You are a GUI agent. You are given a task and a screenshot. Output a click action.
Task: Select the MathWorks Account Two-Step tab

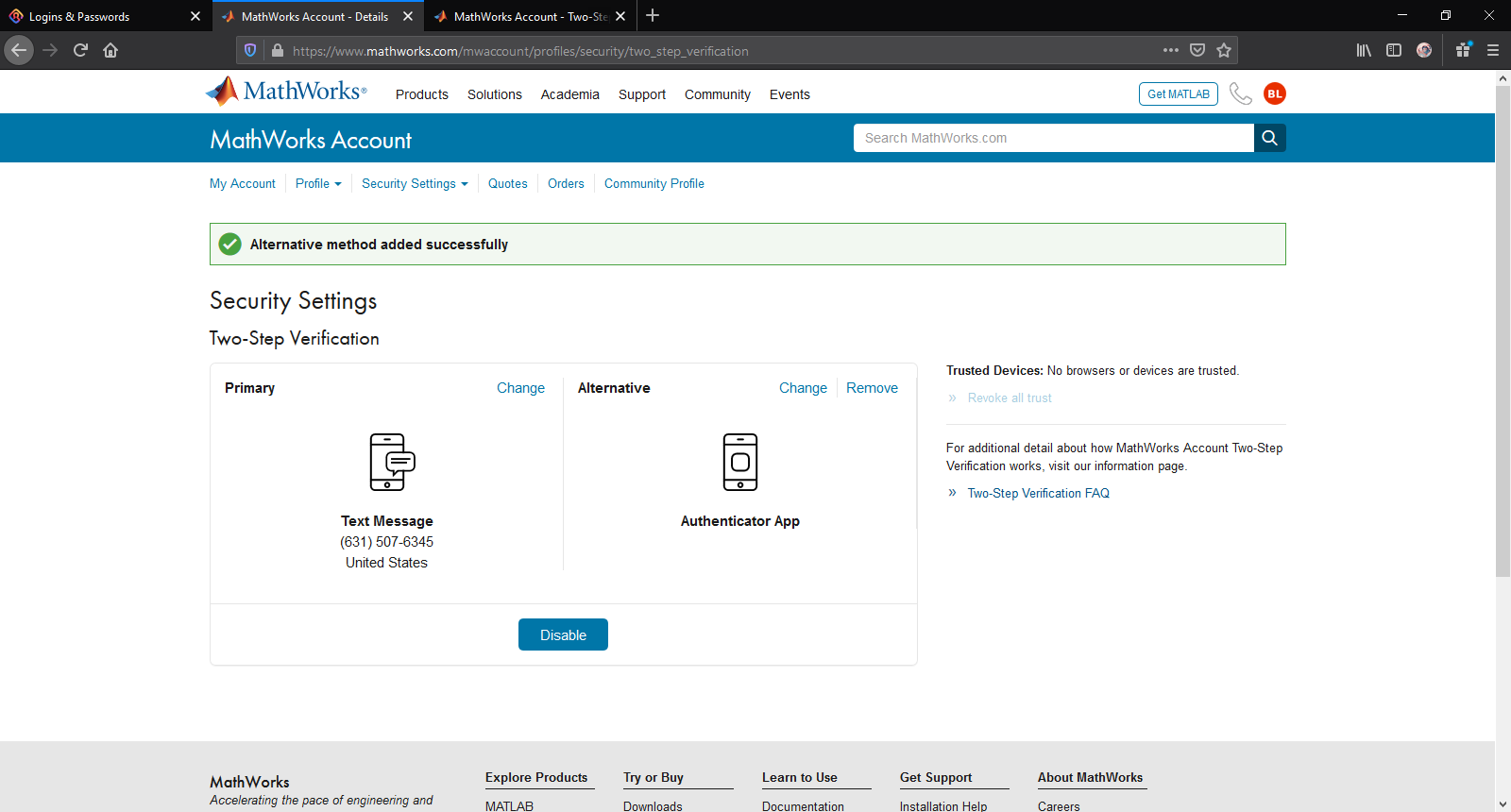click(531, 16)
